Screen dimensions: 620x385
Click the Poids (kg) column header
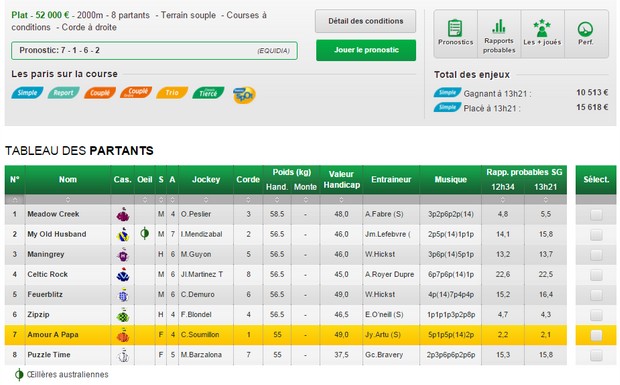click(x=291, y=172)
